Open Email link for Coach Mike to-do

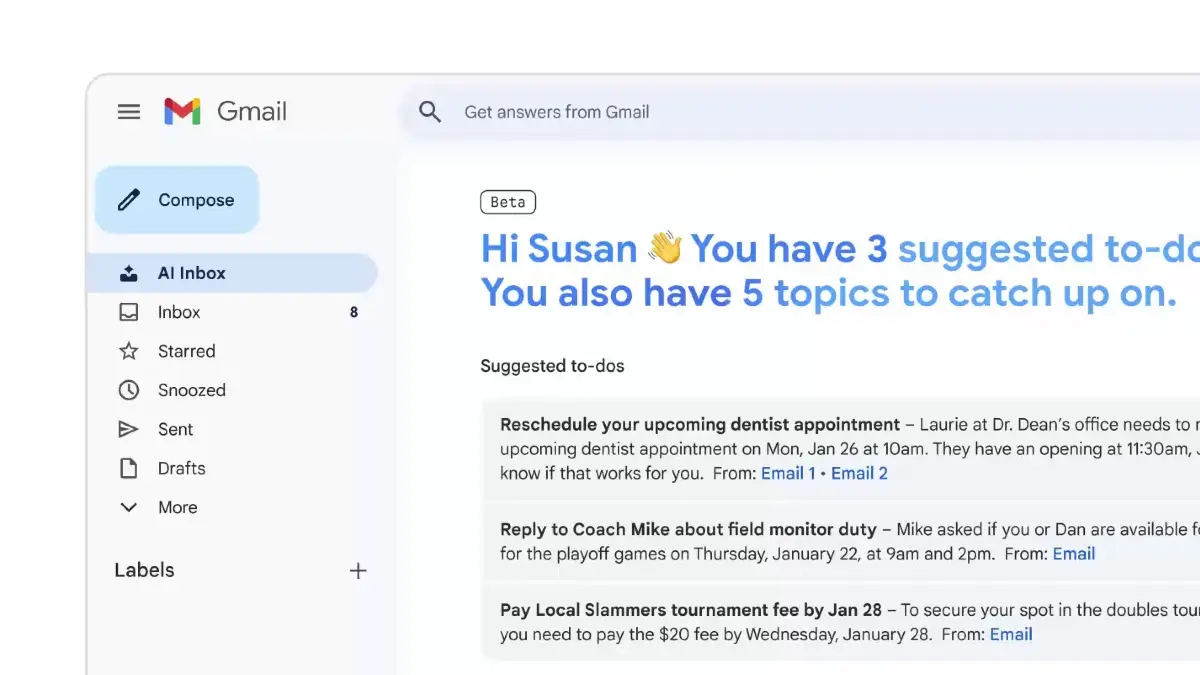1074,553
